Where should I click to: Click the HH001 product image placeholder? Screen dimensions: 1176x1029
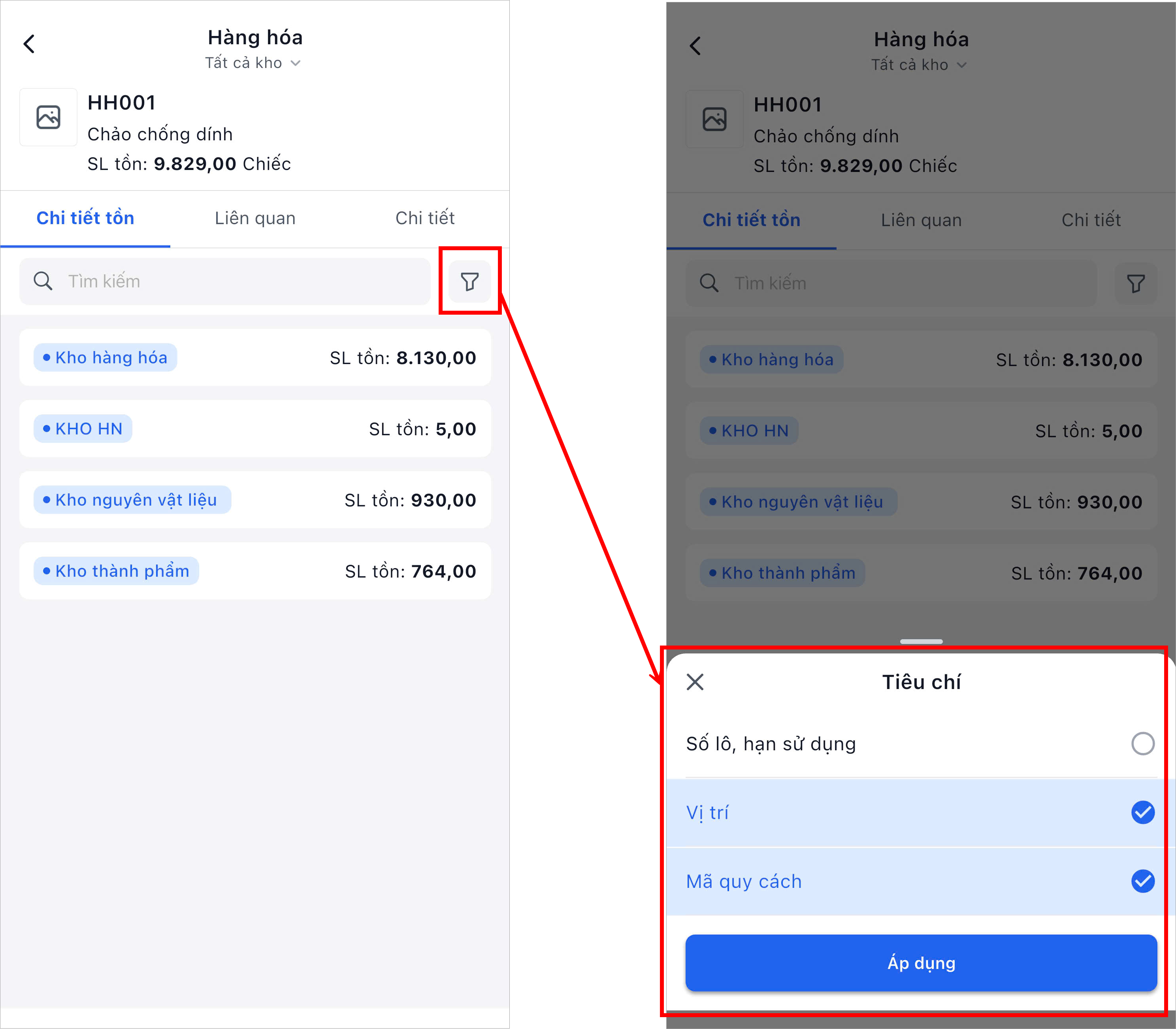point(48,117)
